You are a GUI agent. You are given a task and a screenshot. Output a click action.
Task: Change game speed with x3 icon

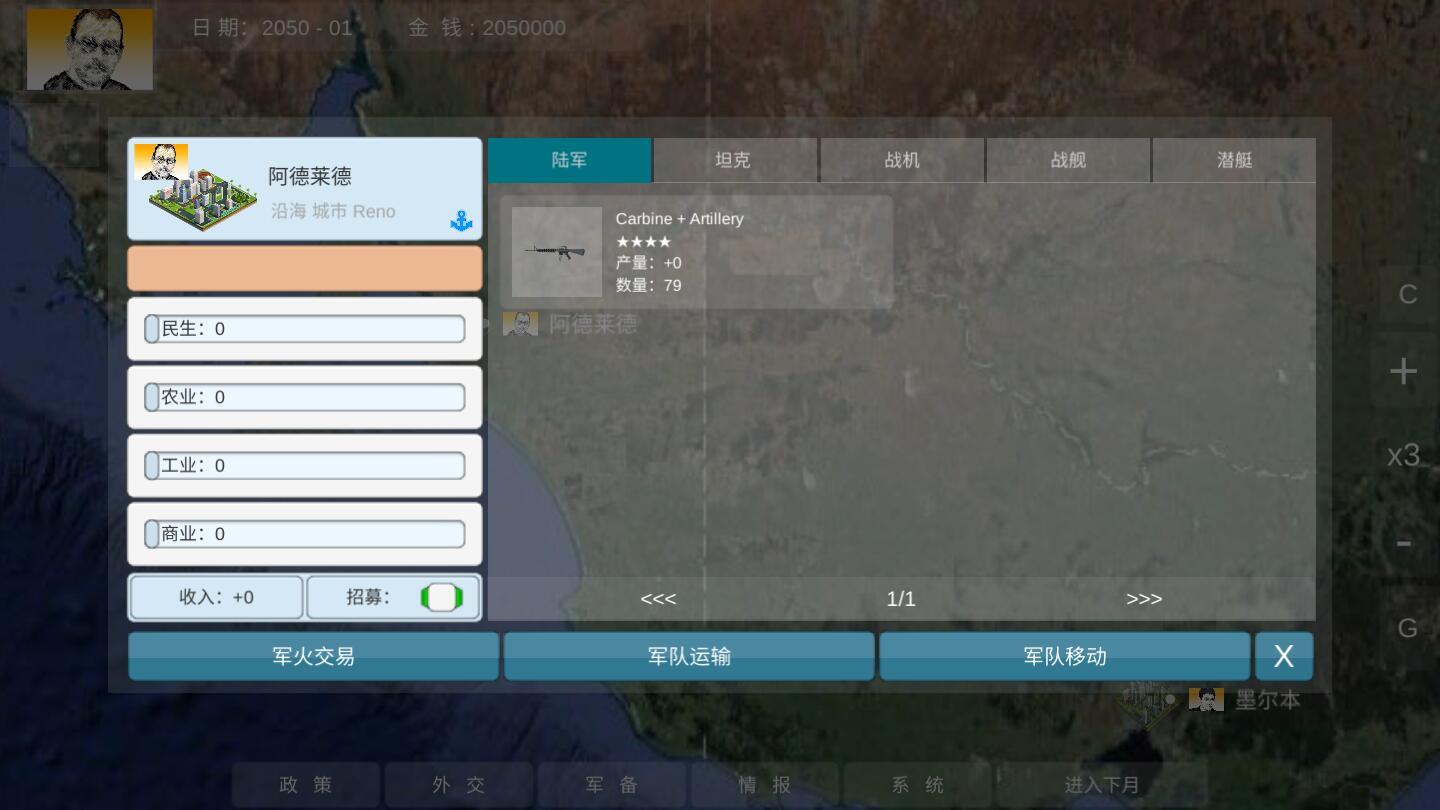[x=1404, y=455]
